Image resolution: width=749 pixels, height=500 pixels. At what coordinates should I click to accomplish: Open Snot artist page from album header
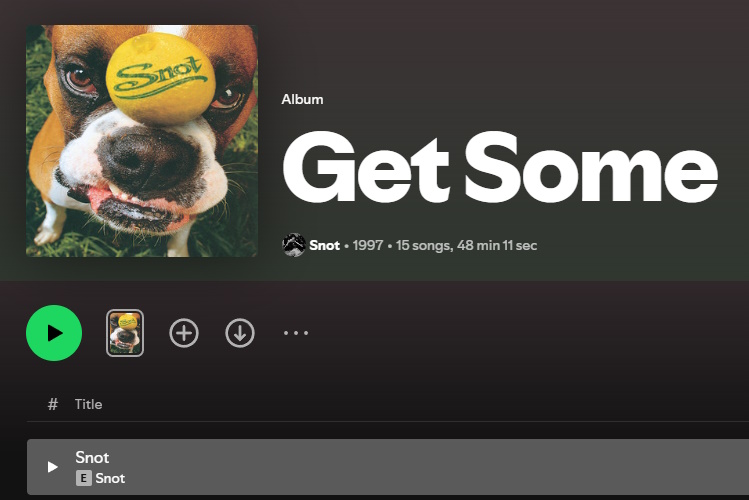[324, 245]
